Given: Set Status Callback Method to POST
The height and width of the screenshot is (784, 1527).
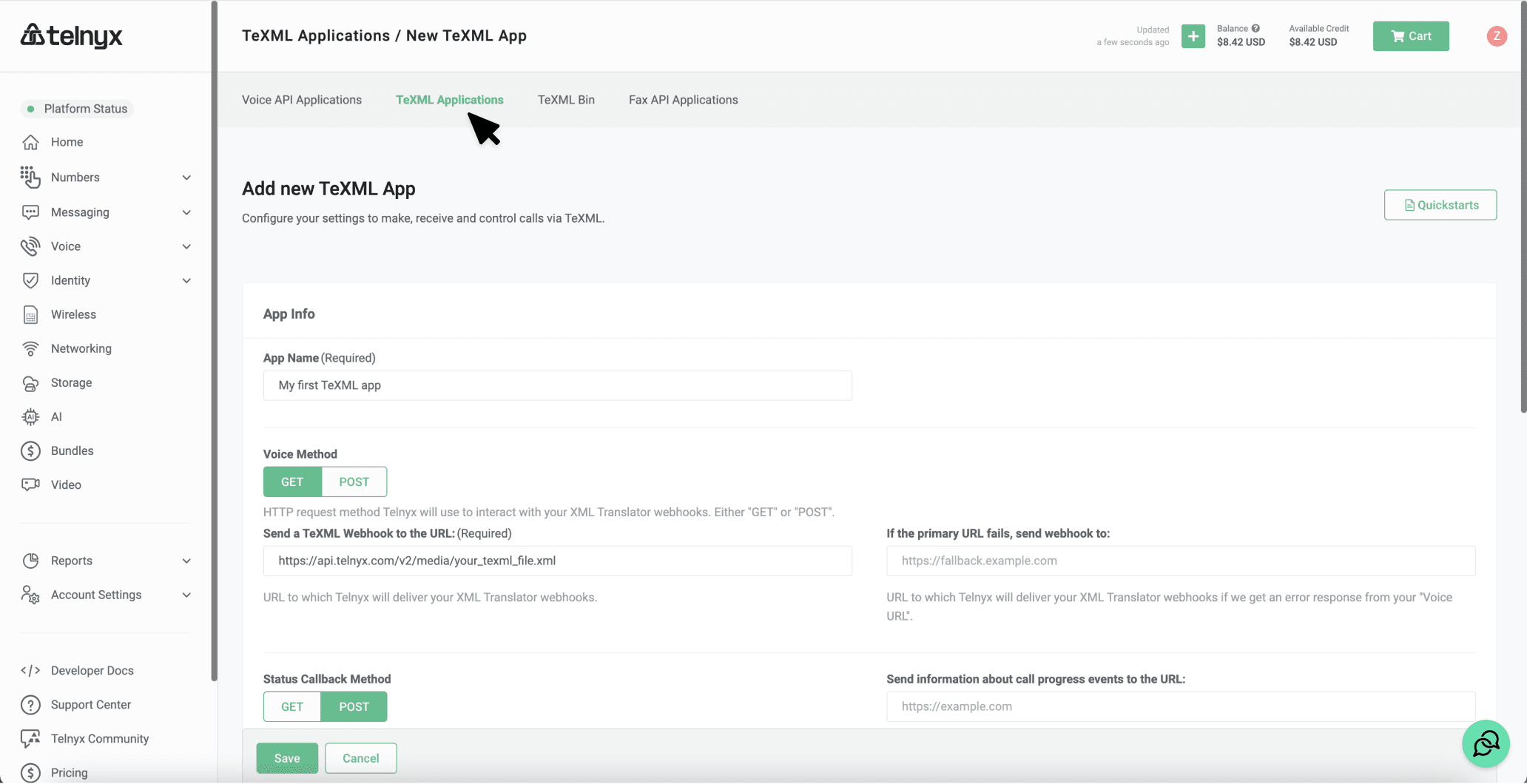Looking at the screenshot, I should pos(354,706).
